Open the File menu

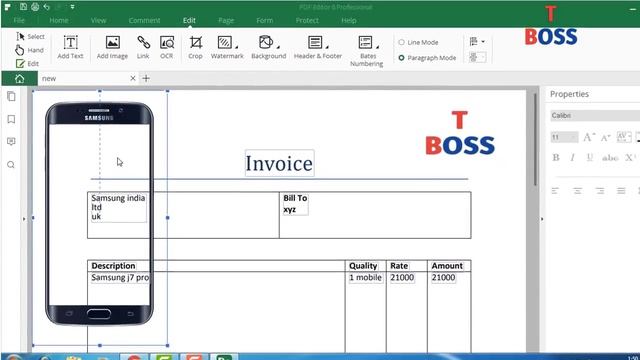click(19, 20)
